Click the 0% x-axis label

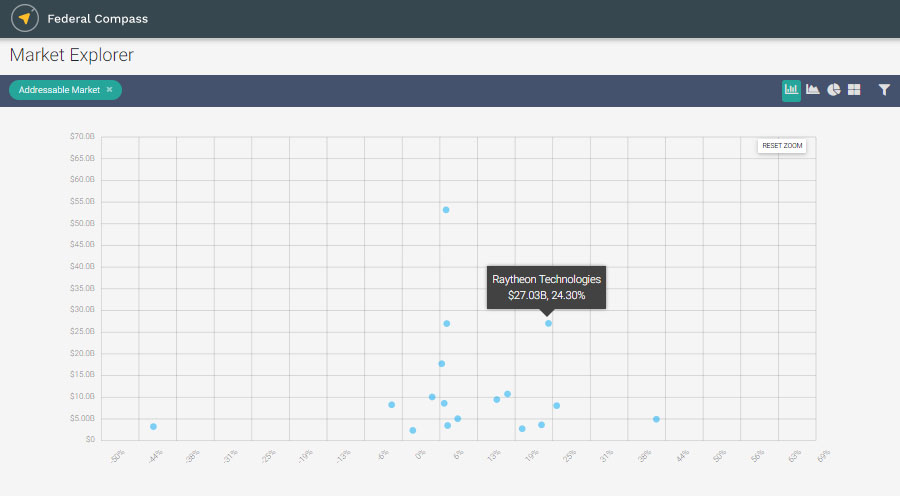pyautogui.click(x=421, y=454)
